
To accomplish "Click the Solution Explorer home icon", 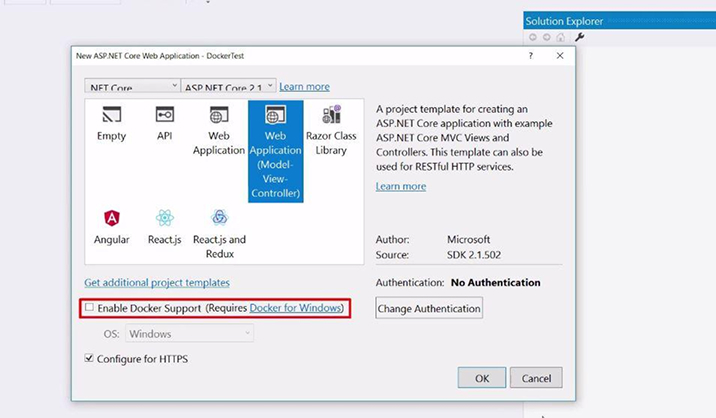I will coord(561,37).
